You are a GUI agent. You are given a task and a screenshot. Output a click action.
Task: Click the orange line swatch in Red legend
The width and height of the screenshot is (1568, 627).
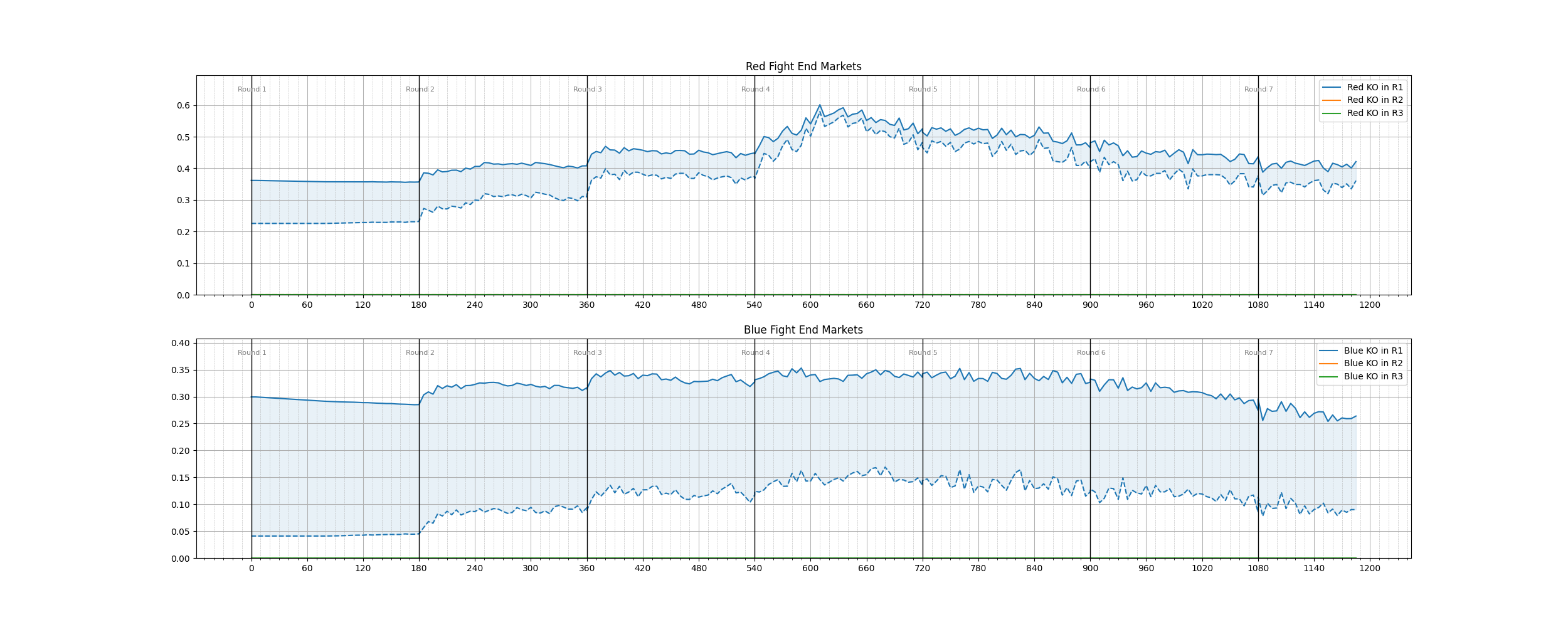(1331, 100)
